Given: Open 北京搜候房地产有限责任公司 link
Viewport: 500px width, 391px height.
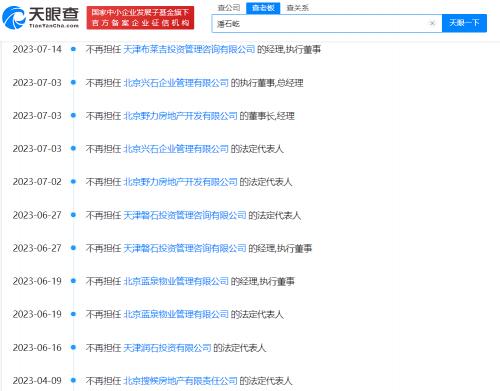Looking at the screenshot, I should (x=180, y=381).
